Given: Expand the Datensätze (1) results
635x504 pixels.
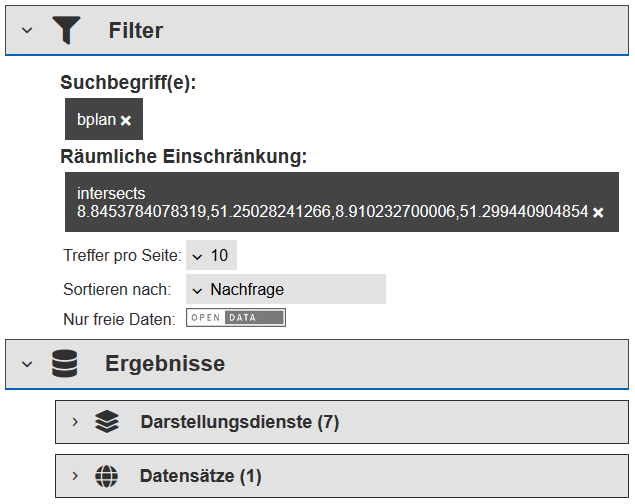Looking at the screenshot, I should click(75, 476).
